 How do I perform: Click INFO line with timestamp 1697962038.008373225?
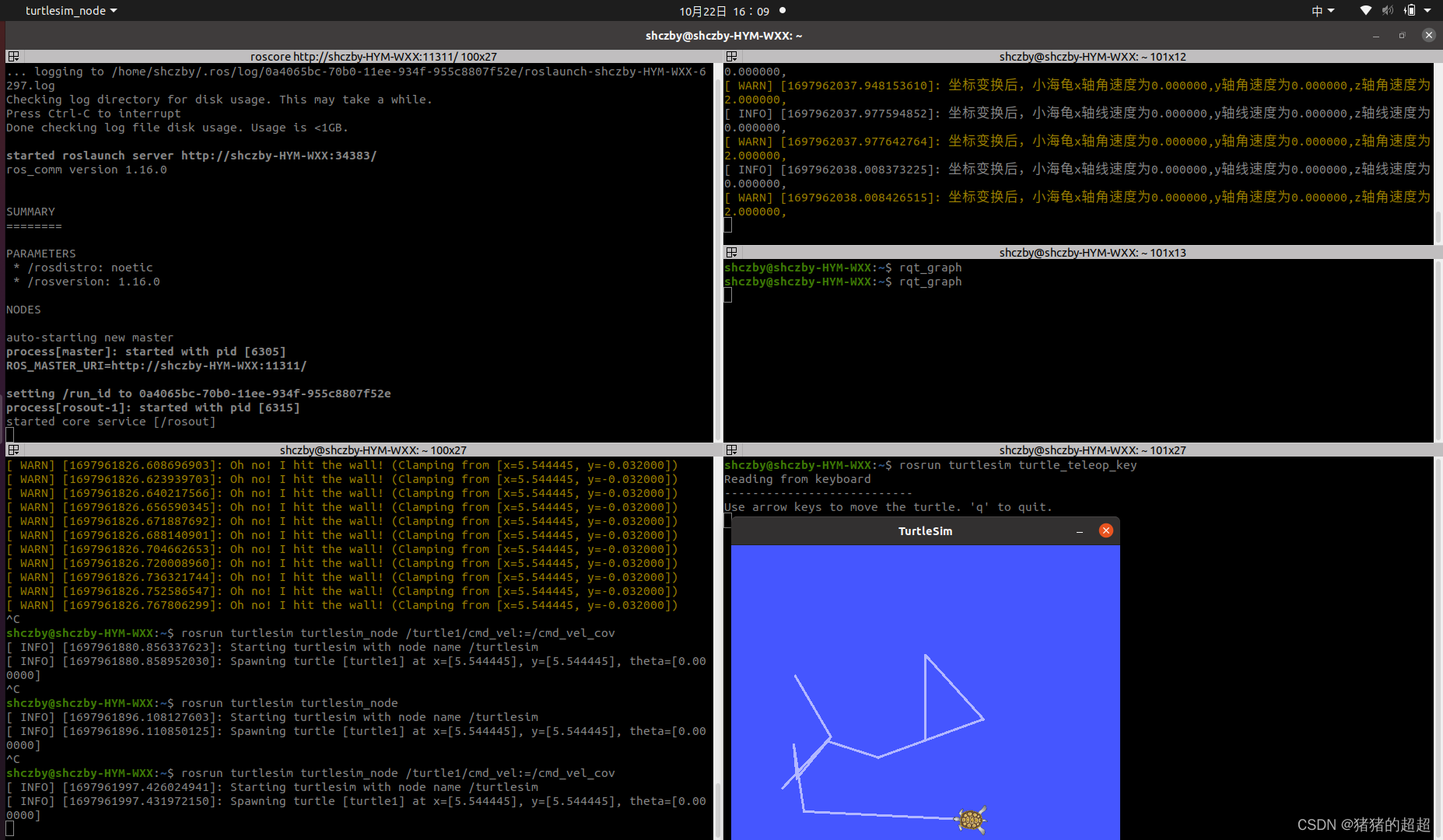pyautogui.click(x=1077, y=177)
